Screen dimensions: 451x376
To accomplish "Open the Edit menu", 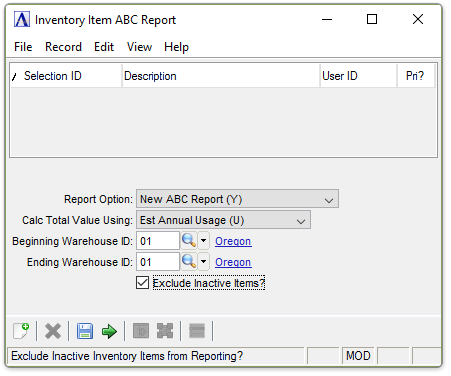I will point(104,47).
